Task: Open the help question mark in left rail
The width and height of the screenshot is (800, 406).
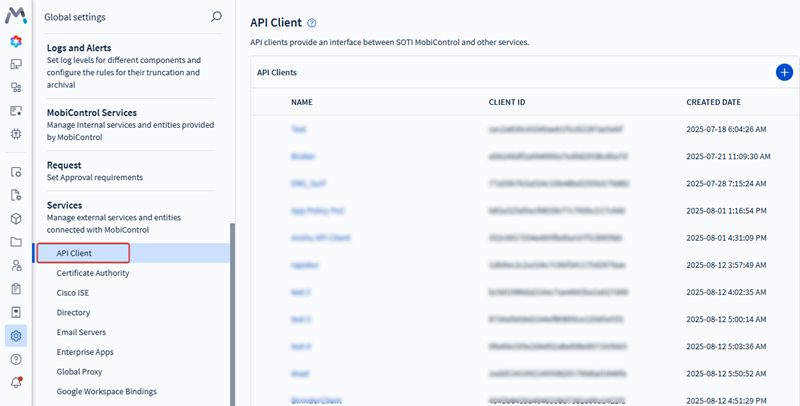Action: pyautogui.click(x=16, y=359)
